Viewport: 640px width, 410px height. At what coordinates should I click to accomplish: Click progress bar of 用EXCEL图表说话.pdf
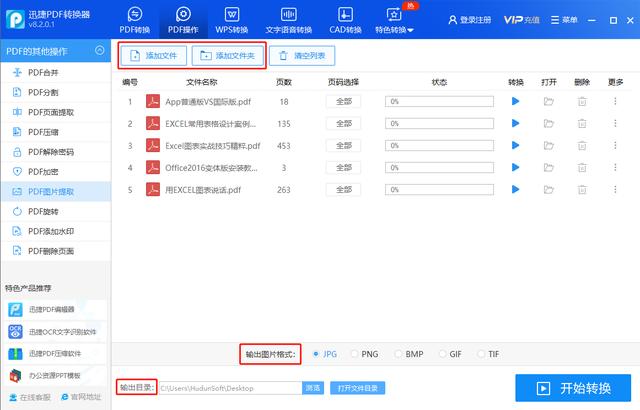pyautogui.click(x=439, y=190)
